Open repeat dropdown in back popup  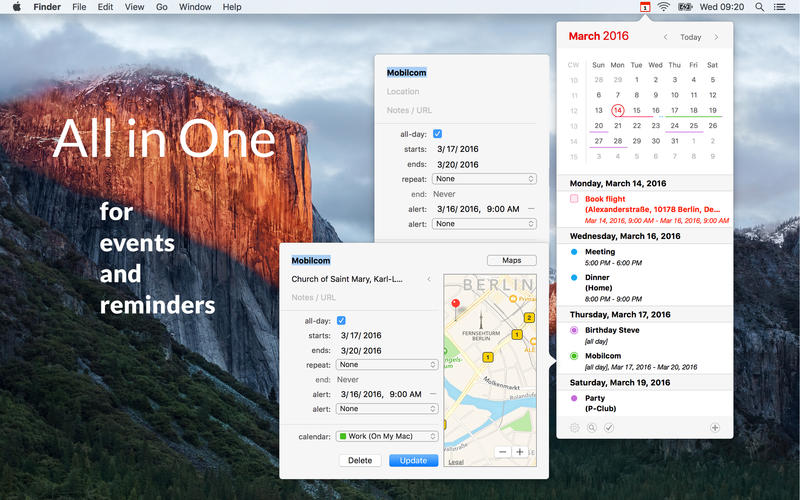point(484,179)
